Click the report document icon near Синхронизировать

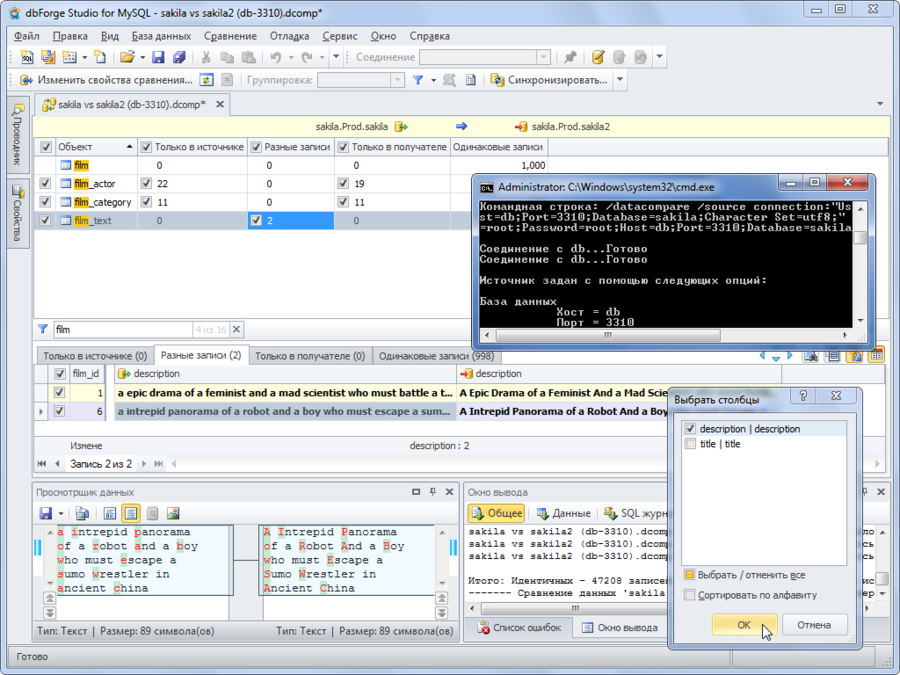point(471,80)
